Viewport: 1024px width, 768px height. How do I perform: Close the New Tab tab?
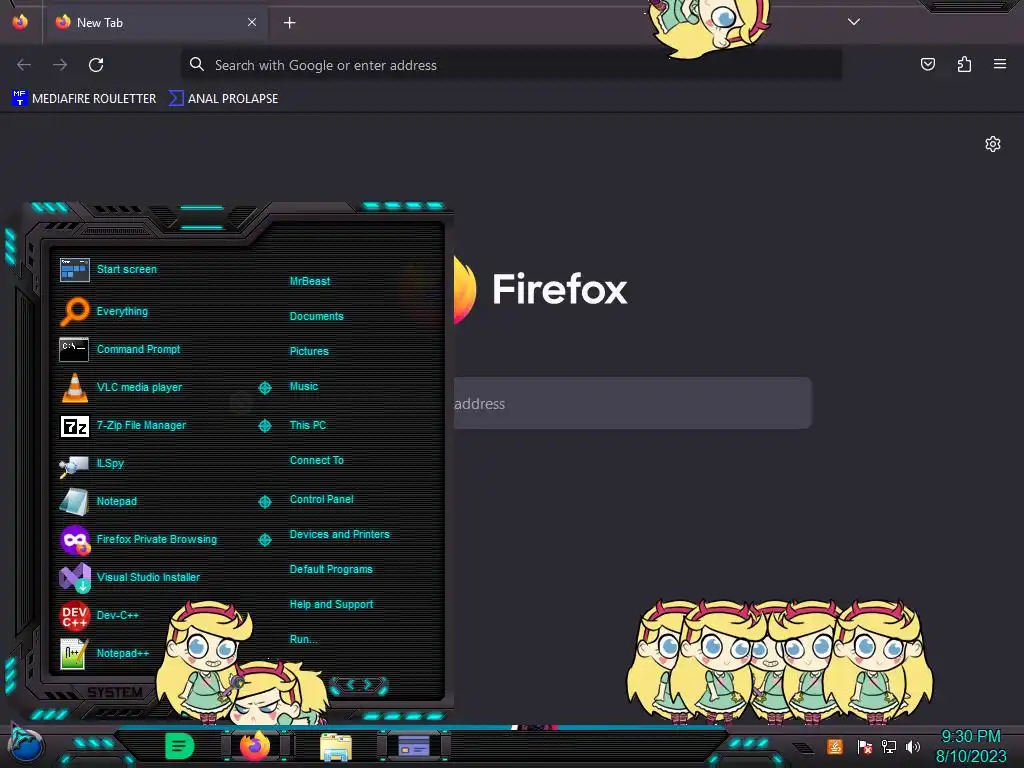252,22
